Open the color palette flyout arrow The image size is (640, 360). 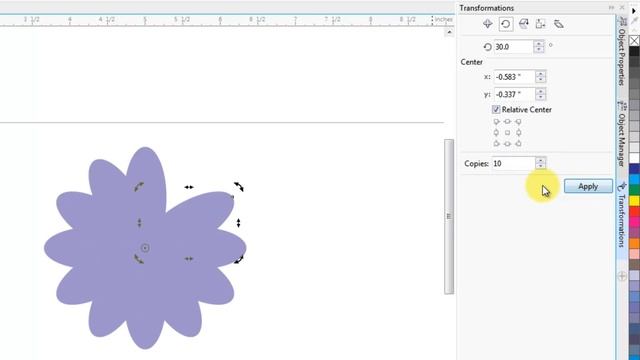[634, 11]
